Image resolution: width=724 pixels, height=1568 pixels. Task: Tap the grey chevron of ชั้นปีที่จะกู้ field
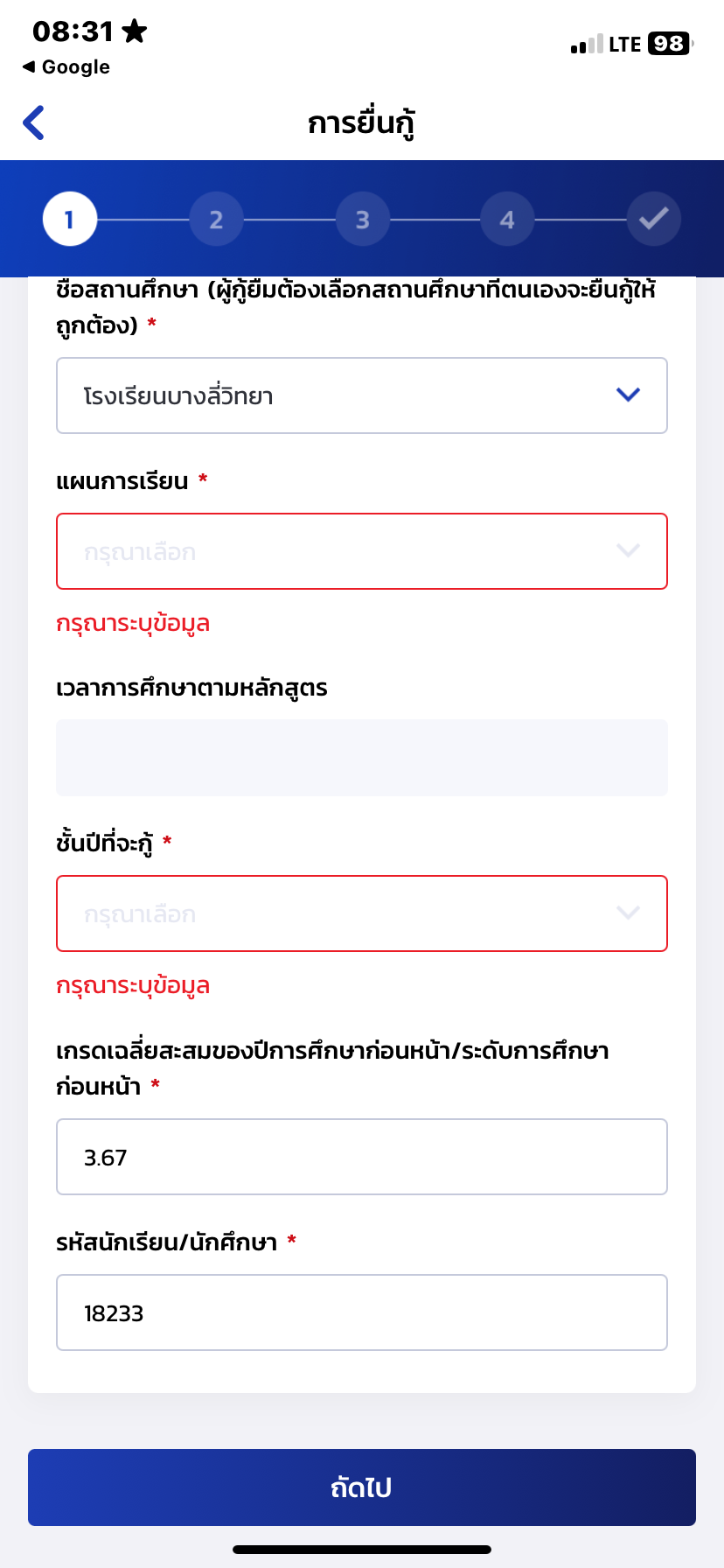629,913
